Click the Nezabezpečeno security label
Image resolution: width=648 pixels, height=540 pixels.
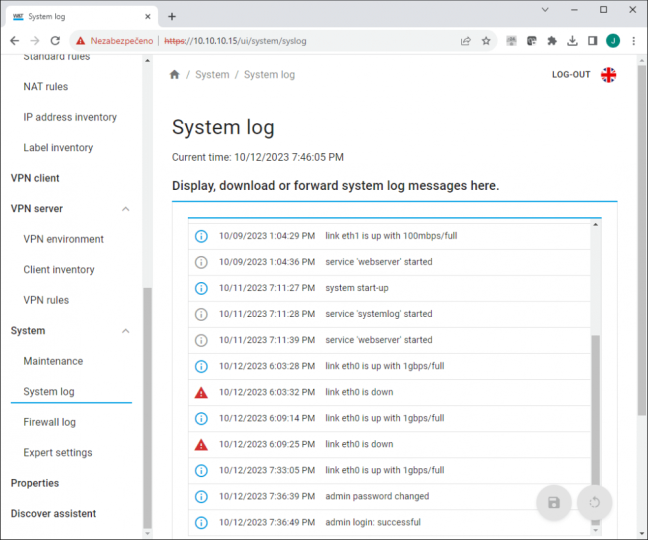[x=122, y=40]
